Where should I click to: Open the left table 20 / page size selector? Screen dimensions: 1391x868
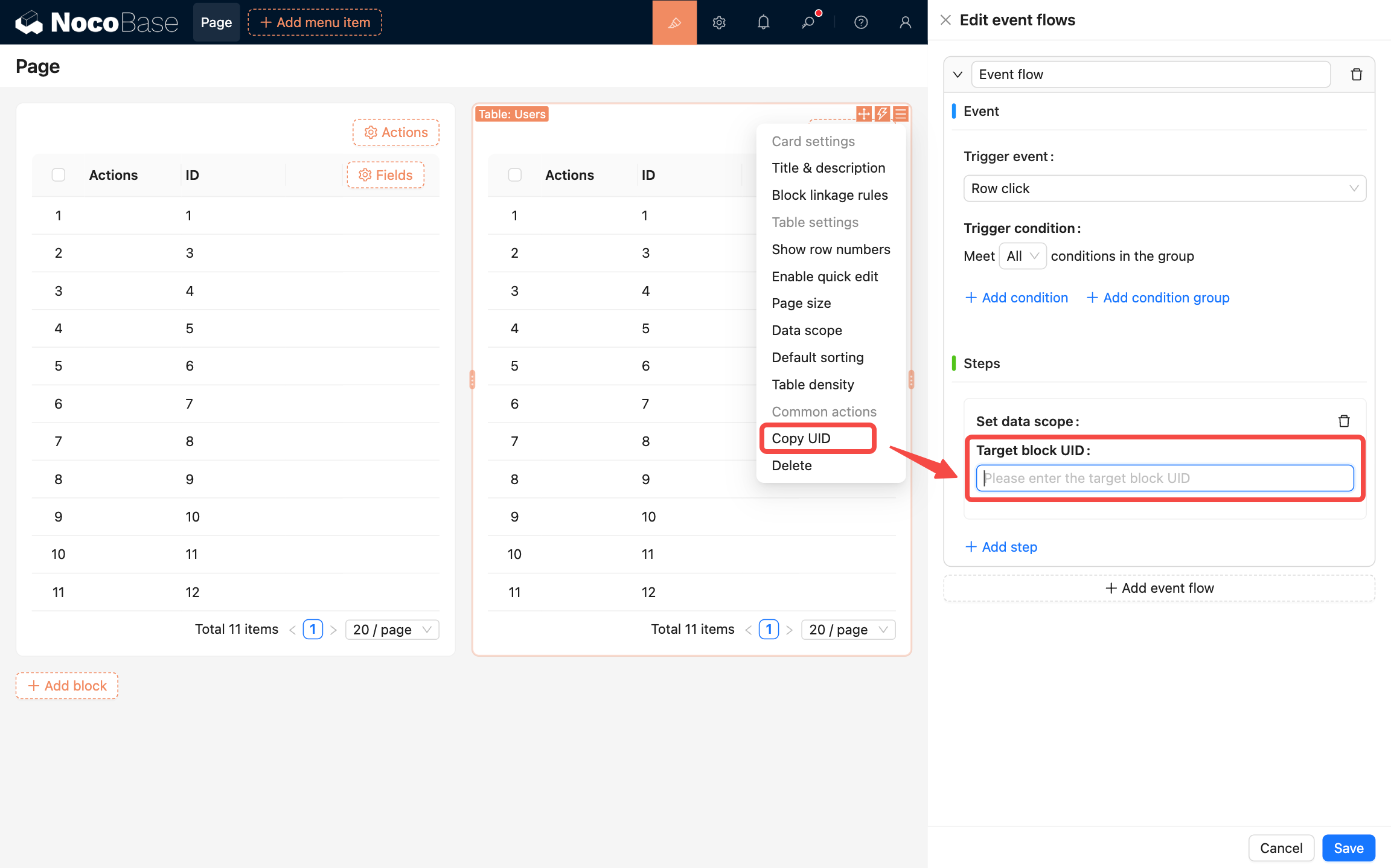point(392,630)
